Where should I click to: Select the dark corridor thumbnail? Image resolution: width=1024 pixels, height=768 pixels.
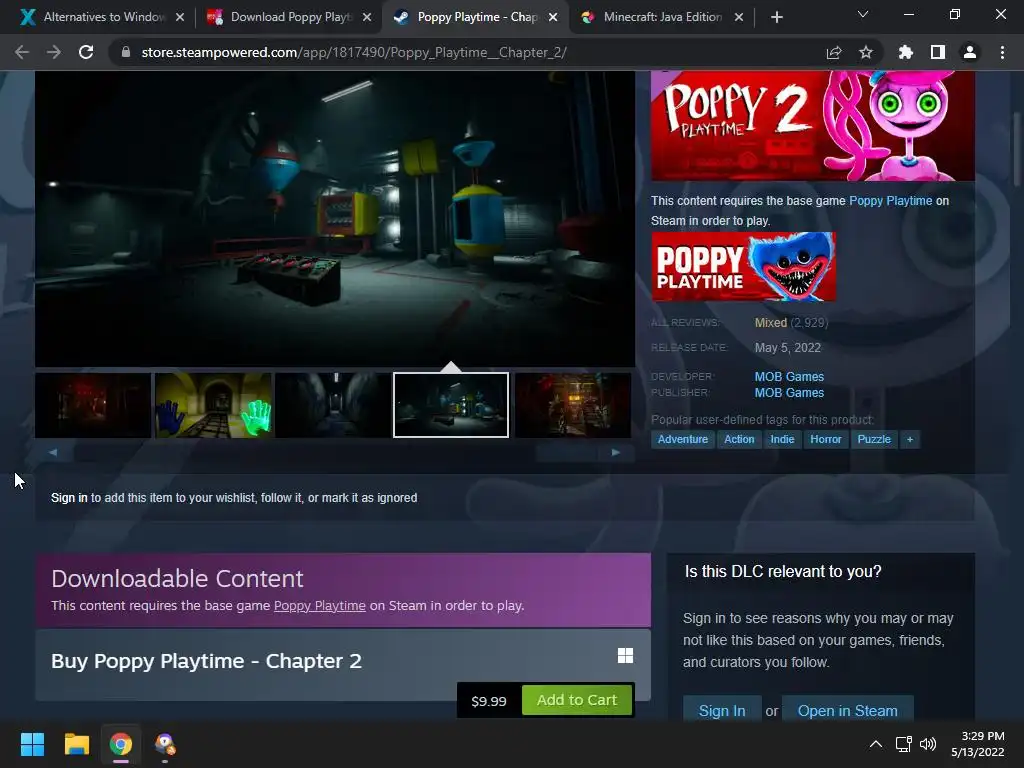tap(333, 405)
